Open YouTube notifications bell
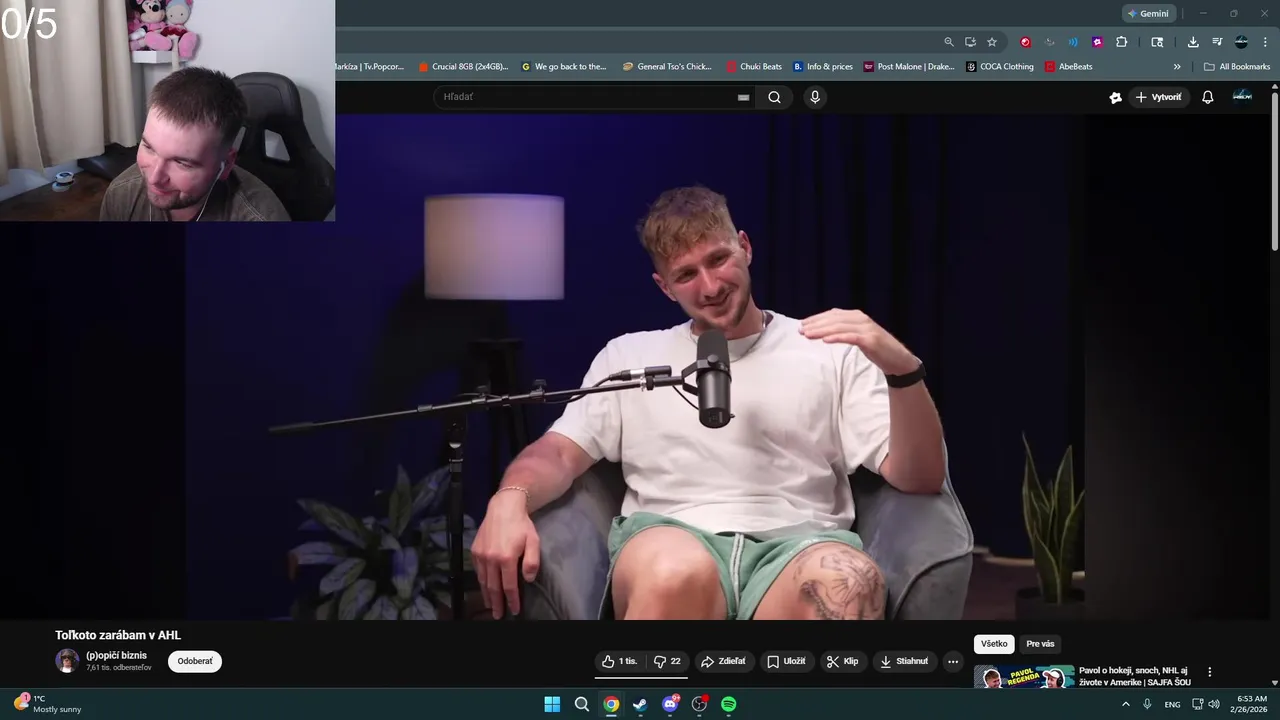Image resolution: width=1280 pixels, height=720 pixels. (1207, 97)
